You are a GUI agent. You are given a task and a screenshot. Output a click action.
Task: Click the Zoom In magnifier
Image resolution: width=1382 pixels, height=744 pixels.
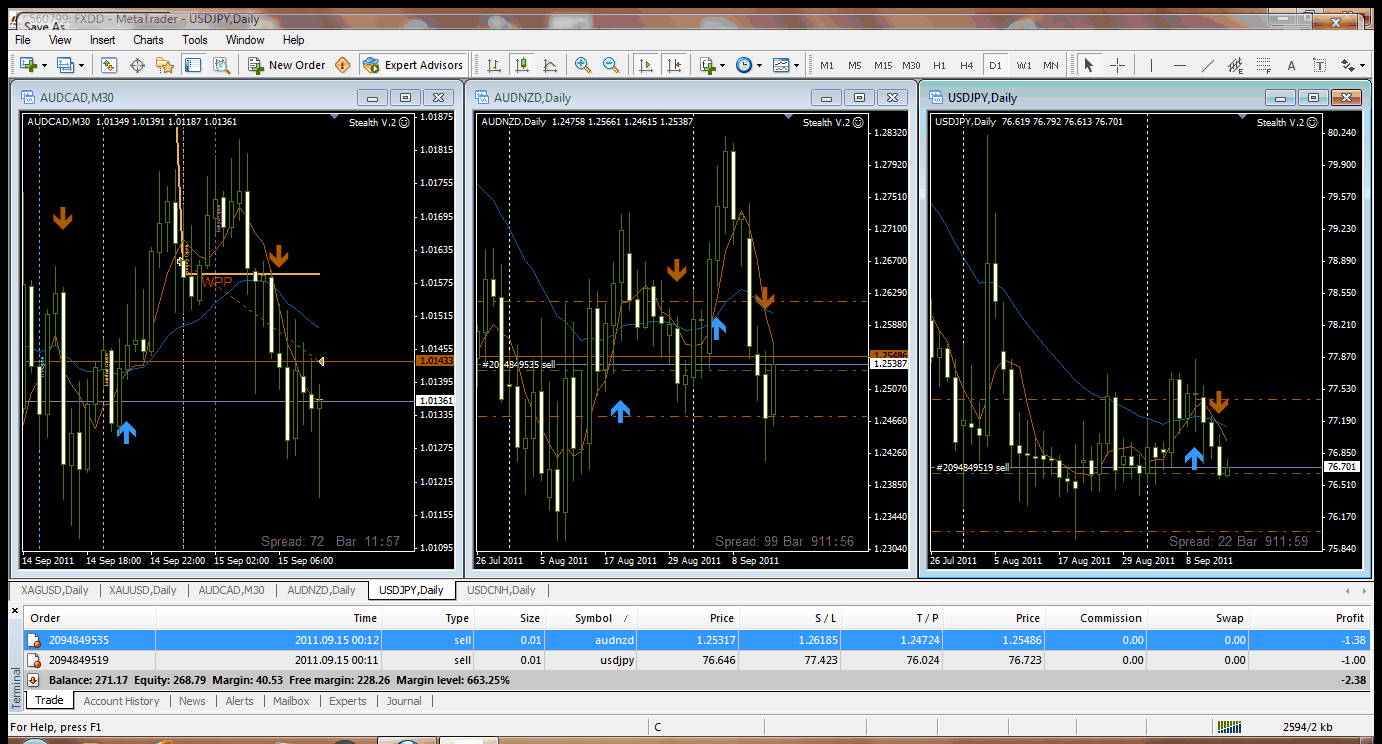pos(583,65)
